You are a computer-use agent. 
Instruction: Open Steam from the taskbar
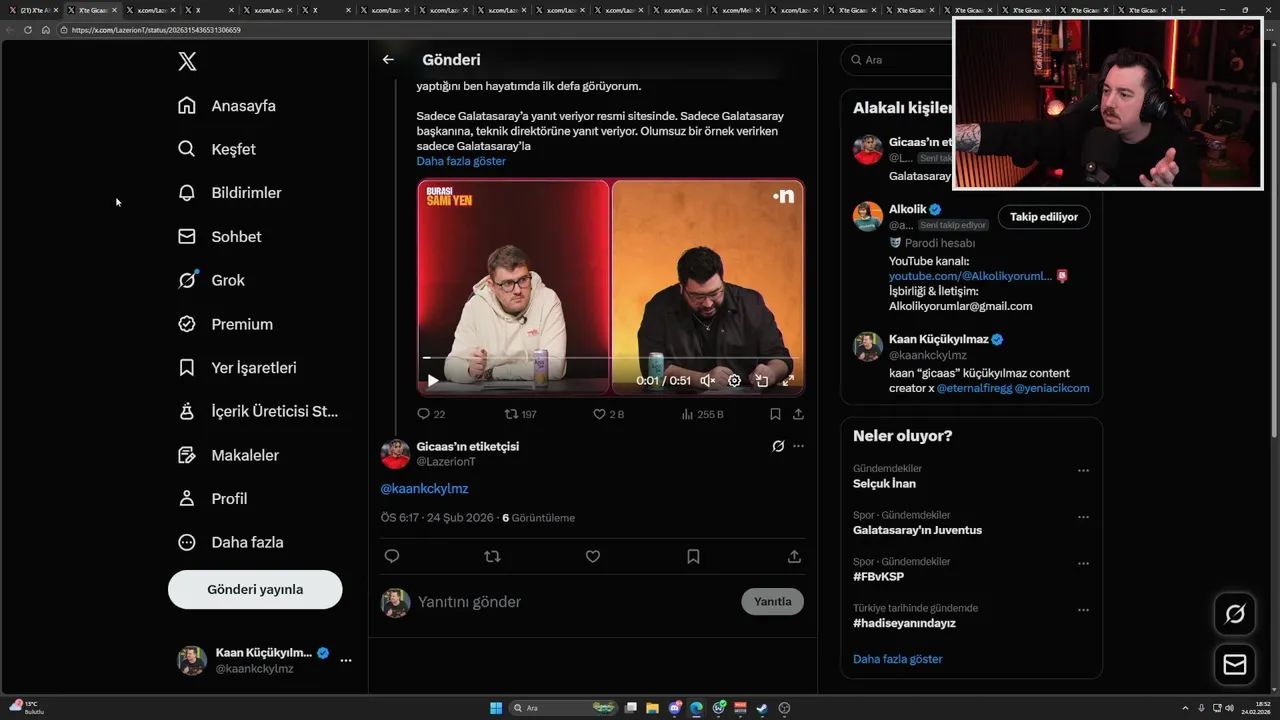[x=762, y=708]
